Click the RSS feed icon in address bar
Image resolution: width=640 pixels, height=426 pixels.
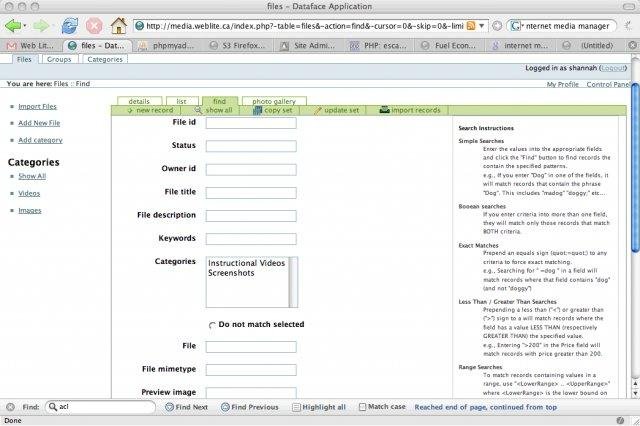pyautogui.click(x=471, y=26)
